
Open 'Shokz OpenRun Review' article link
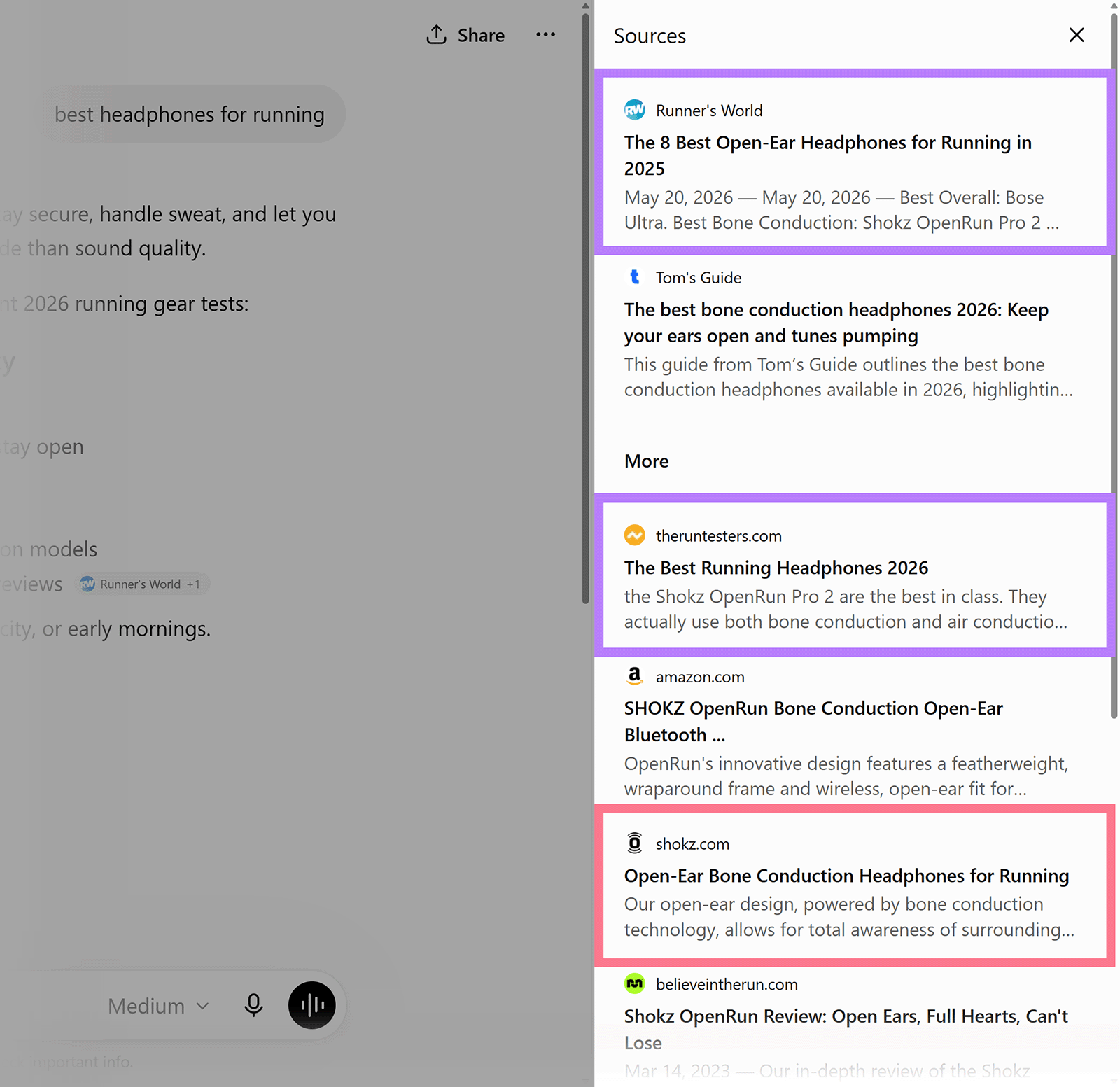tap(846, 1029)
